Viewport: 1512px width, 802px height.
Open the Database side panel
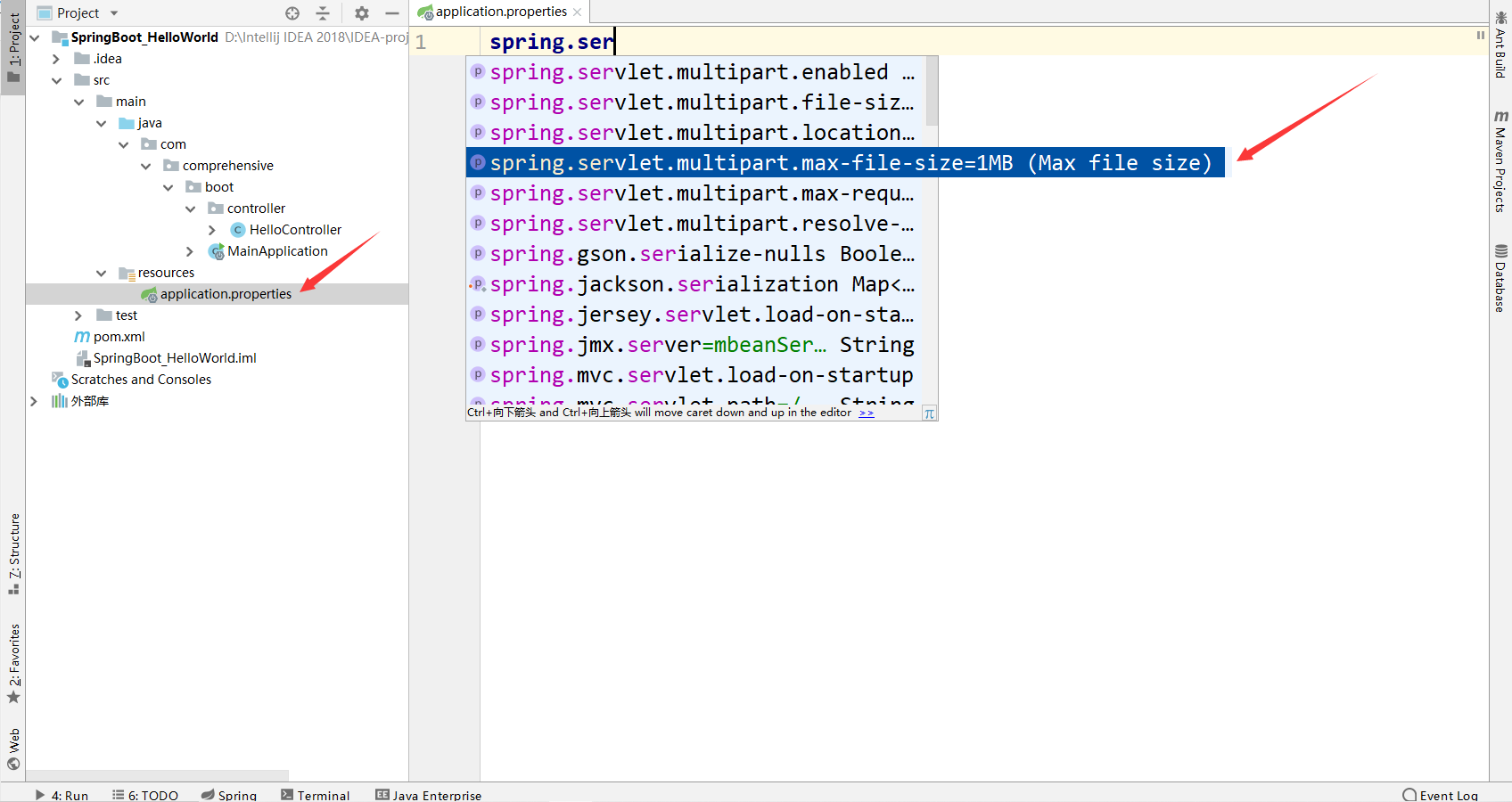[1500, 278]
